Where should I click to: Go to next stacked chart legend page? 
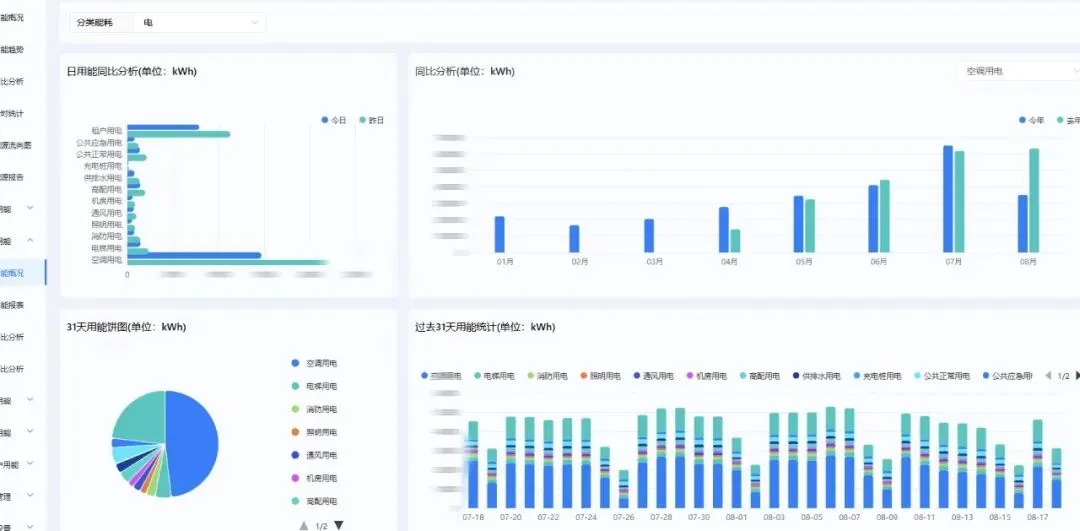[x=1077, y=375]
